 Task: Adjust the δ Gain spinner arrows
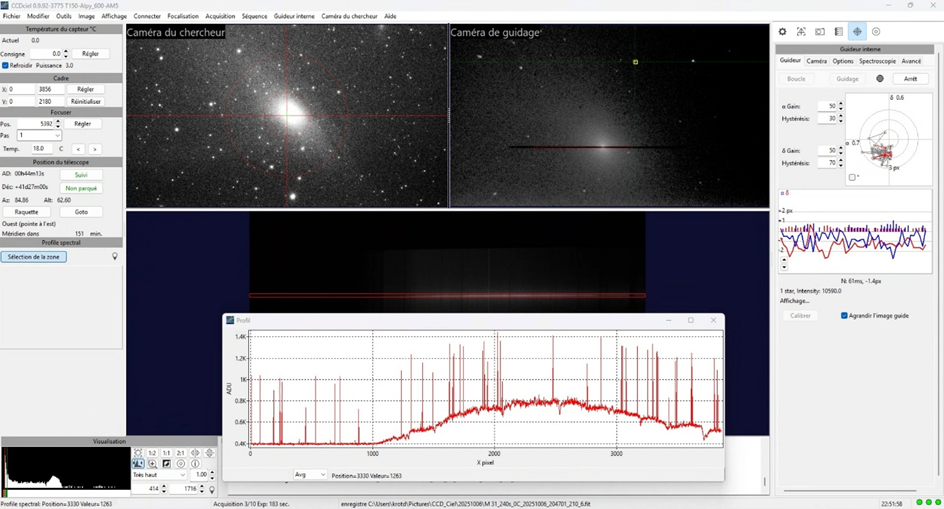coord(840,151)
